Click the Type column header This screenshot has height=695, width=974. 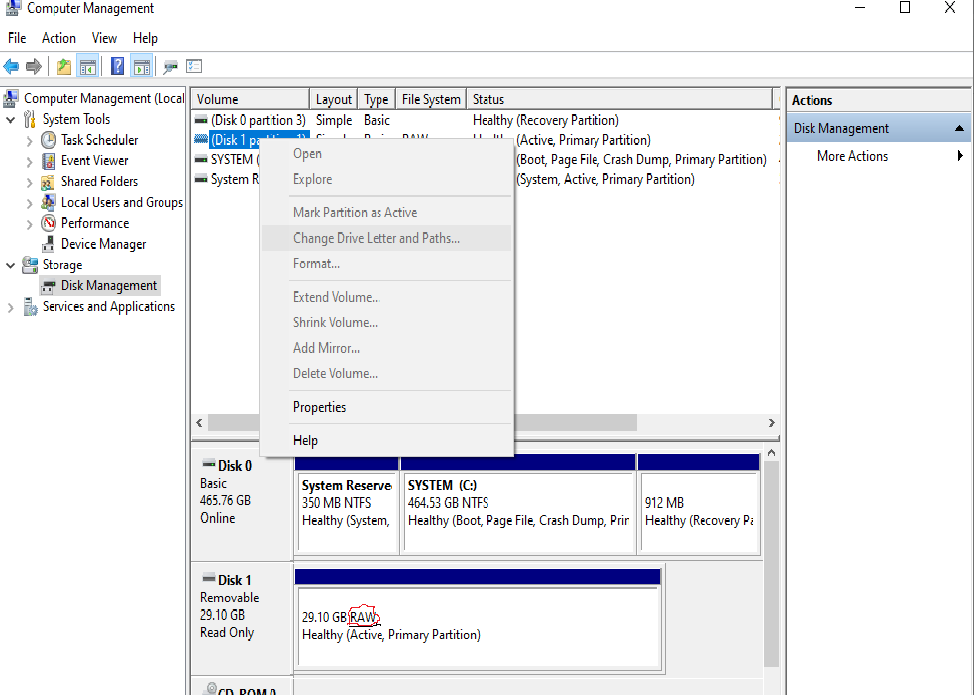[x=376, y=99]
